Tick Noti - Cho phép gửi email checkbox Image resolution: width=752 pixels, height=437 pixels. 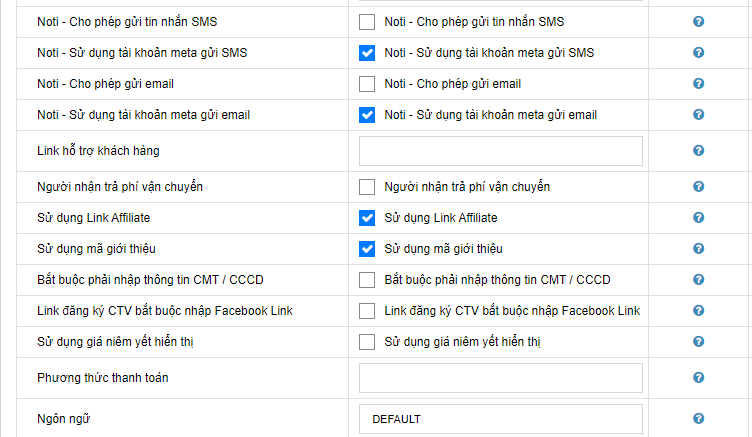(367, 84)
